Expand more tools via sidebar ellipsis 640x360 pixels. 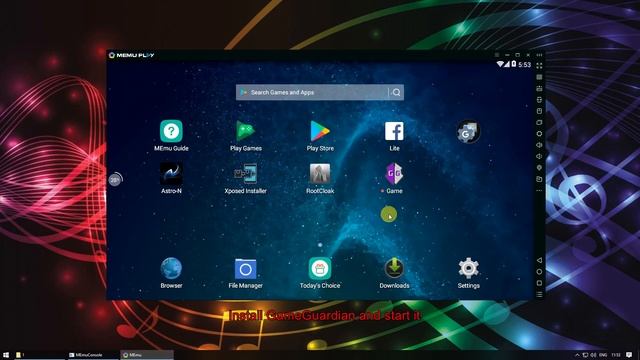point(539,190)
